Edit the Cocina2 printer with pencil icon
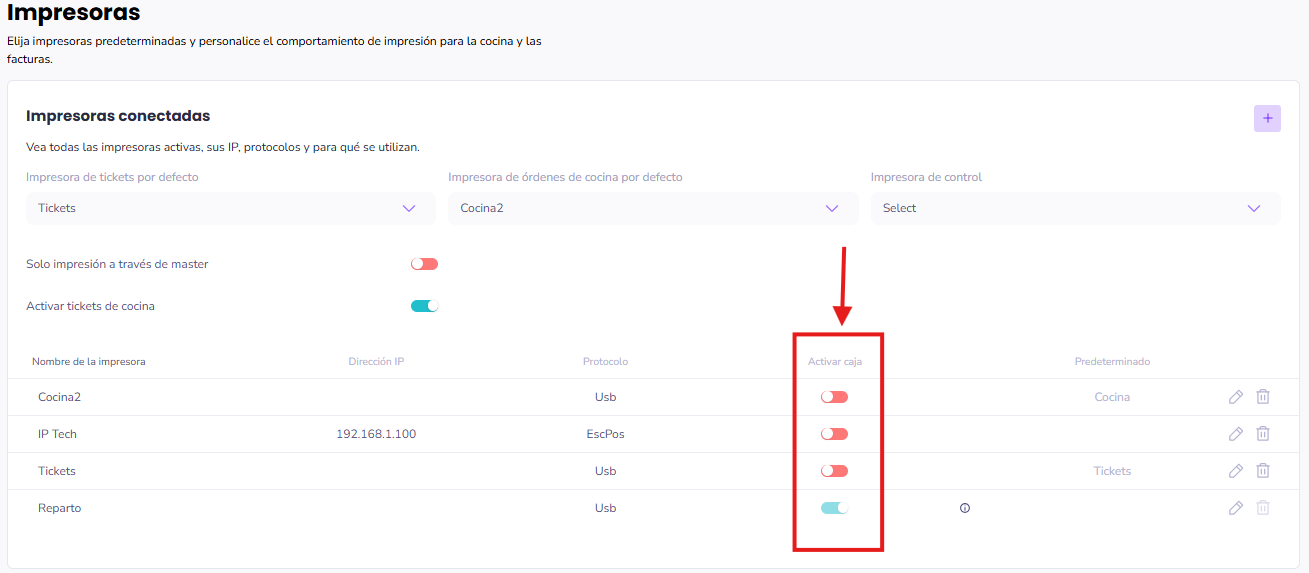1309x573 pixels. (x=1235, y=397)
